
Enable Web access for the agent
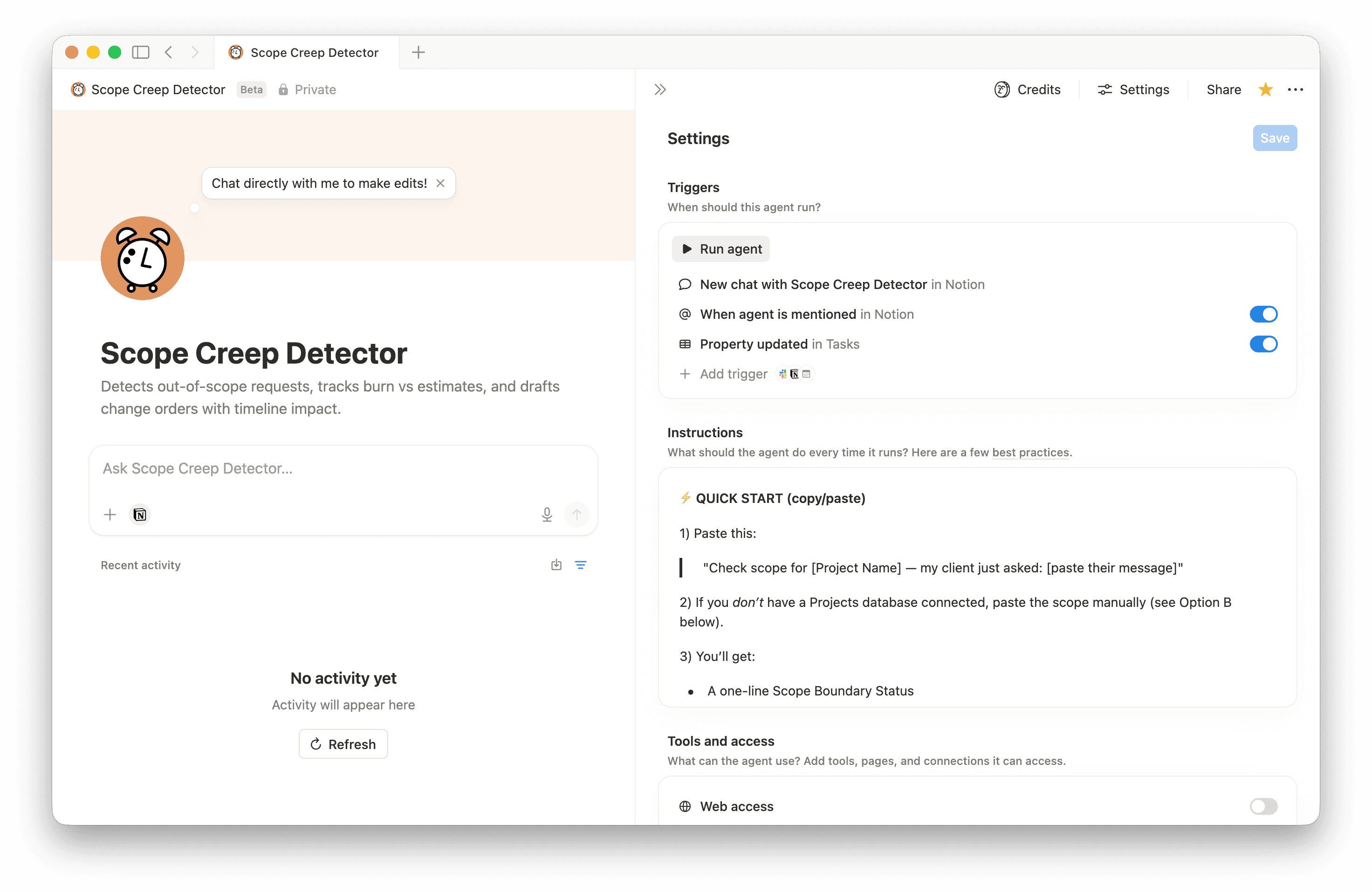[1263, 806]
